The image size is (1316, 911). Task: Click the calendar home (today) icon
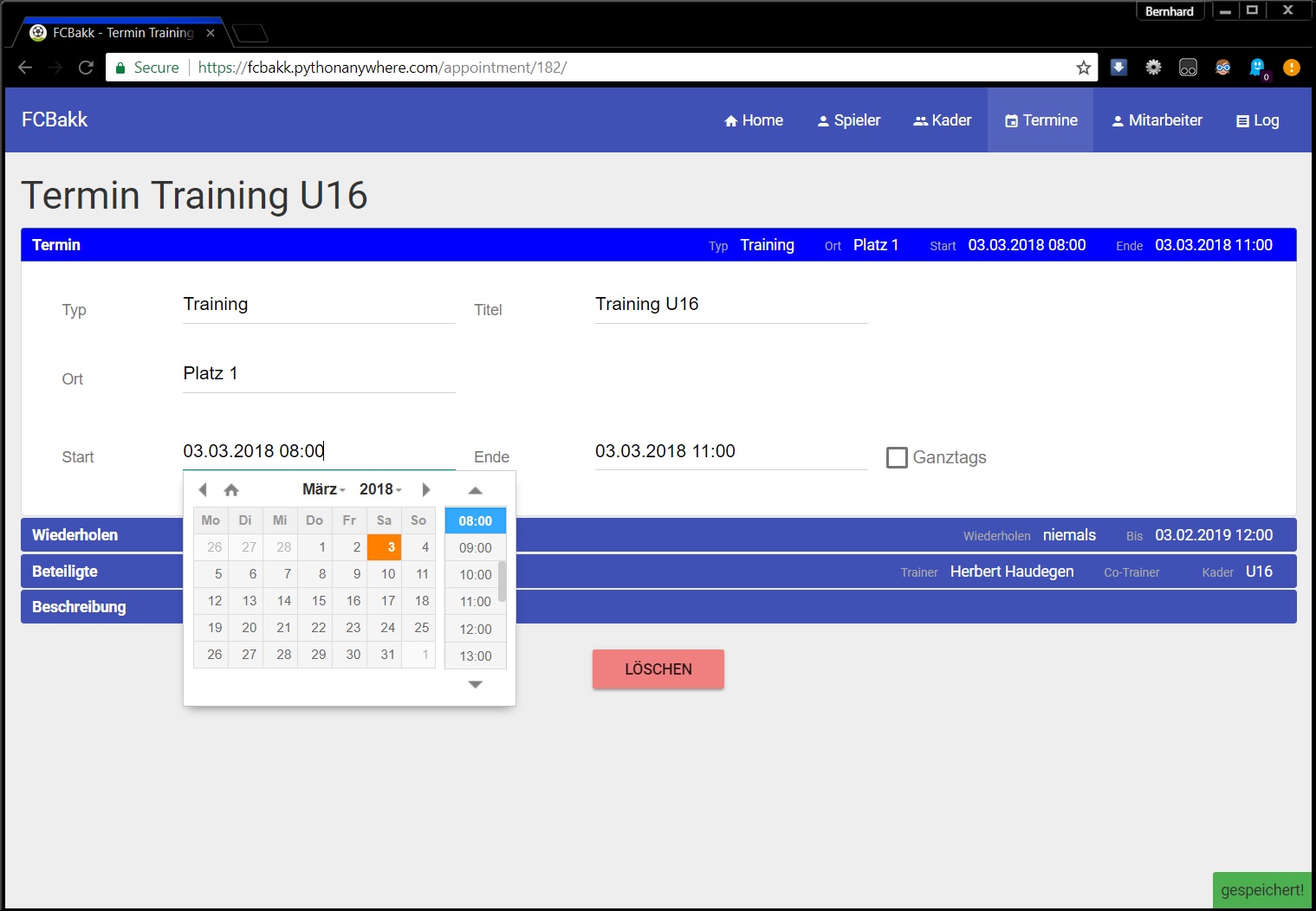point(231,490)
